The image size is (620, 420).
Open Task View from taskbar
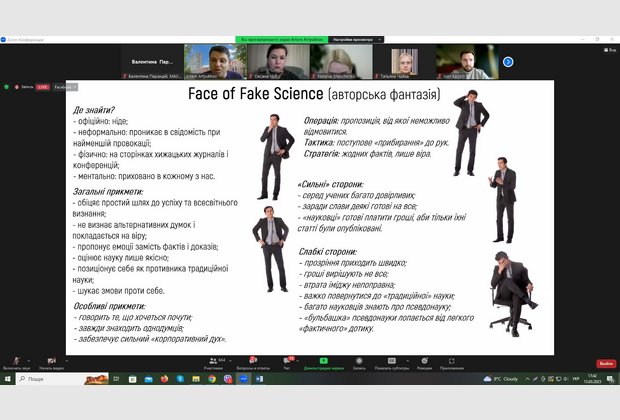[x=116, y=379]
